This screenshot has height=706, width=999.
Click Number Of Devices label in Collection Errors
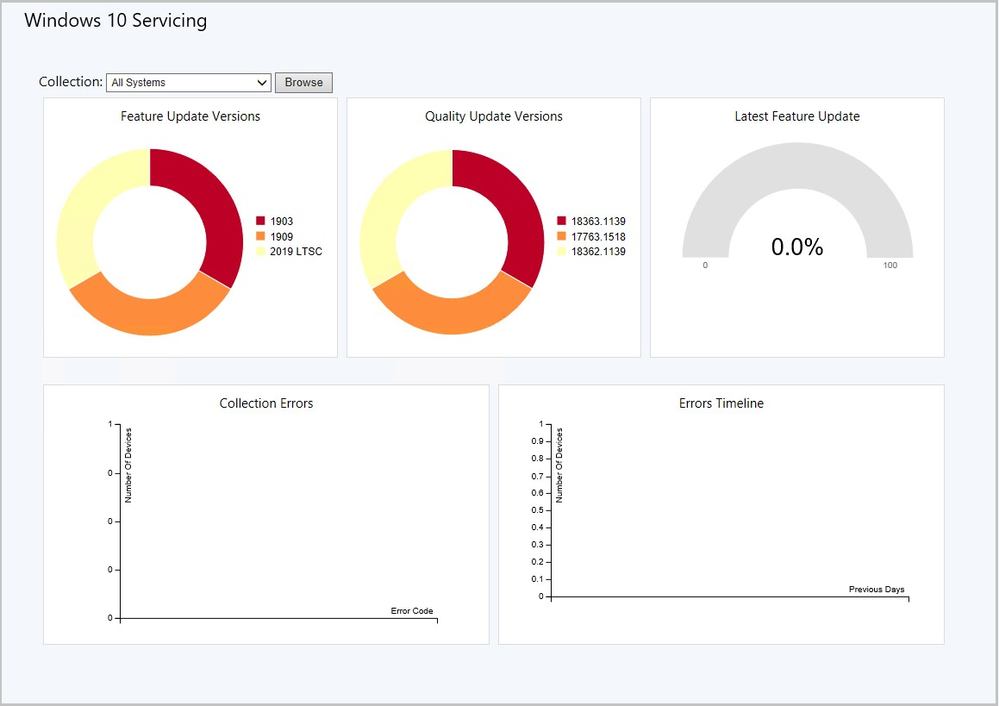tap(128, 465)
